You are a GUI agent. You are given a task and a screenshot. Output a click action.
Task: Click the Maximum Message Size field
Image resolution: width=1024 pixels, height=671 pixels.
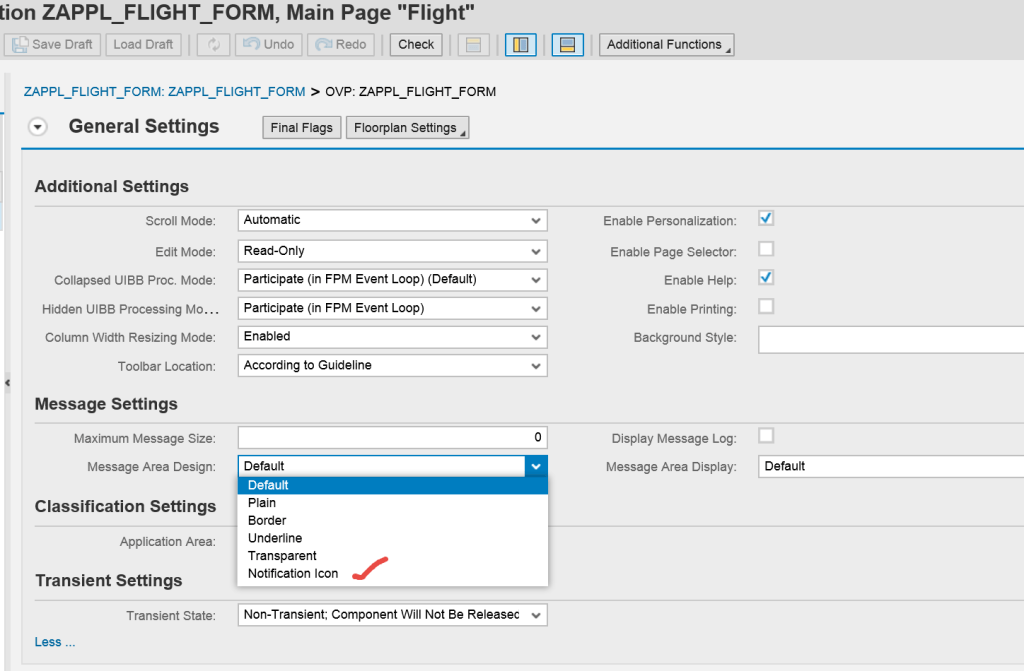(x=392, y=437)
